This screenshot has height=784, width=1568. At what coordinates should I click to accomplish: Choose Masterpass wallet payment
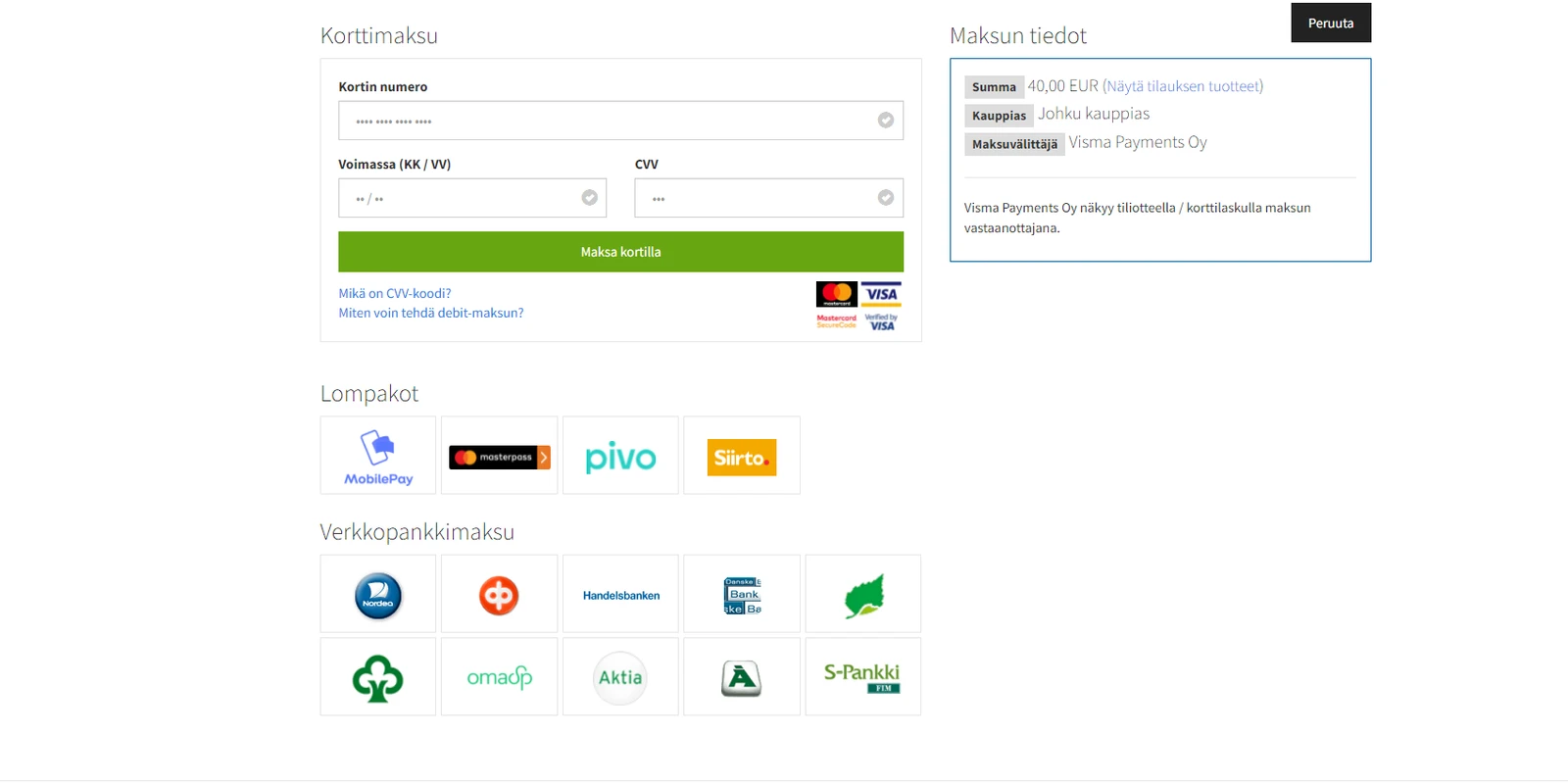pos(500,456)
